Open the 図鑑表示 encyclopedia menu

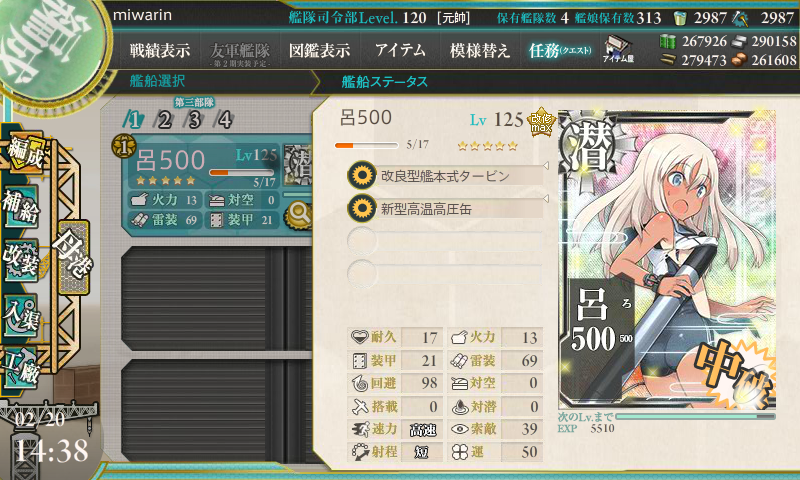point(319,50)
